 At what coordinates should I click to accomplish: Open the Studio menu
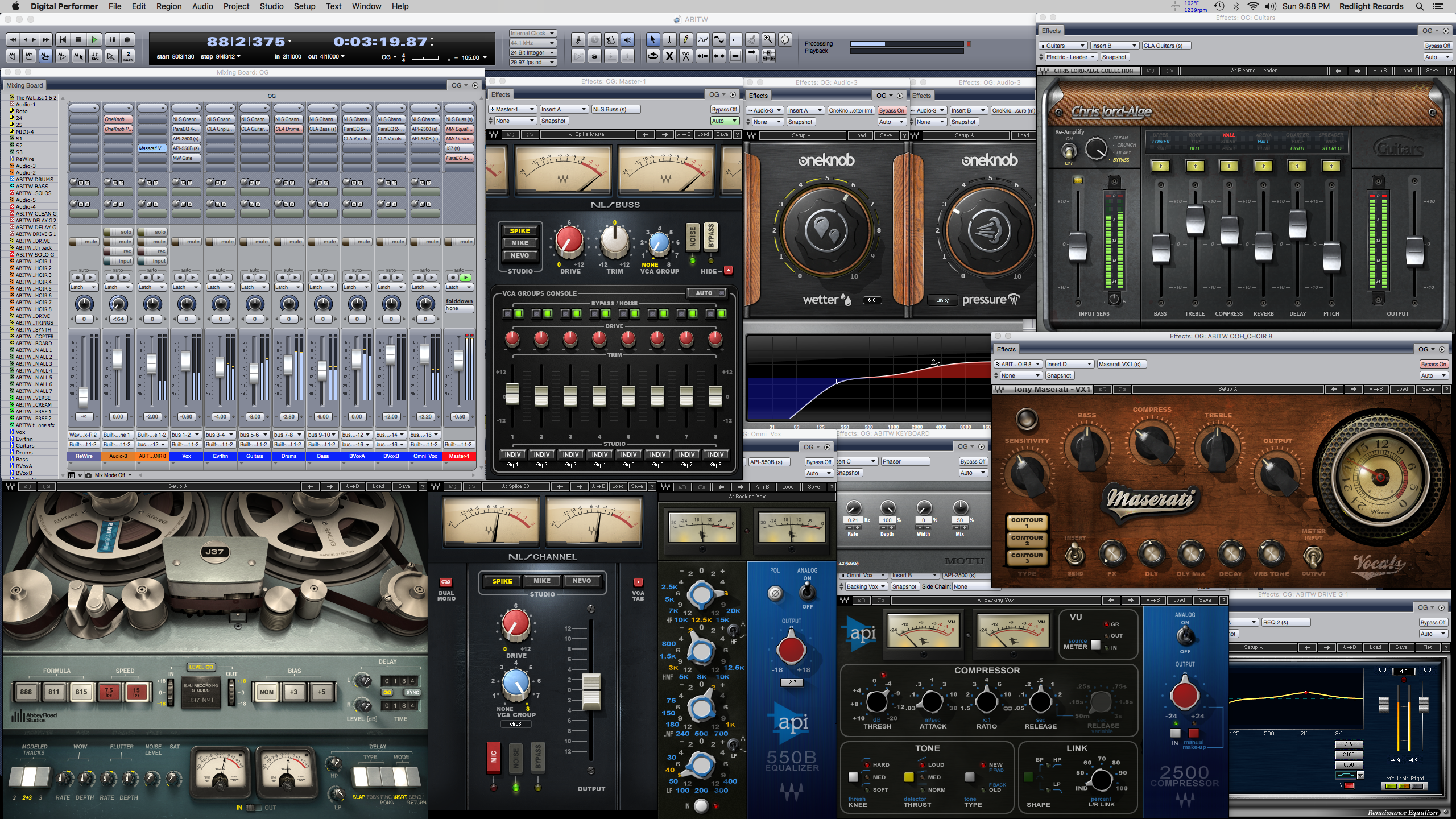[271, 6]
